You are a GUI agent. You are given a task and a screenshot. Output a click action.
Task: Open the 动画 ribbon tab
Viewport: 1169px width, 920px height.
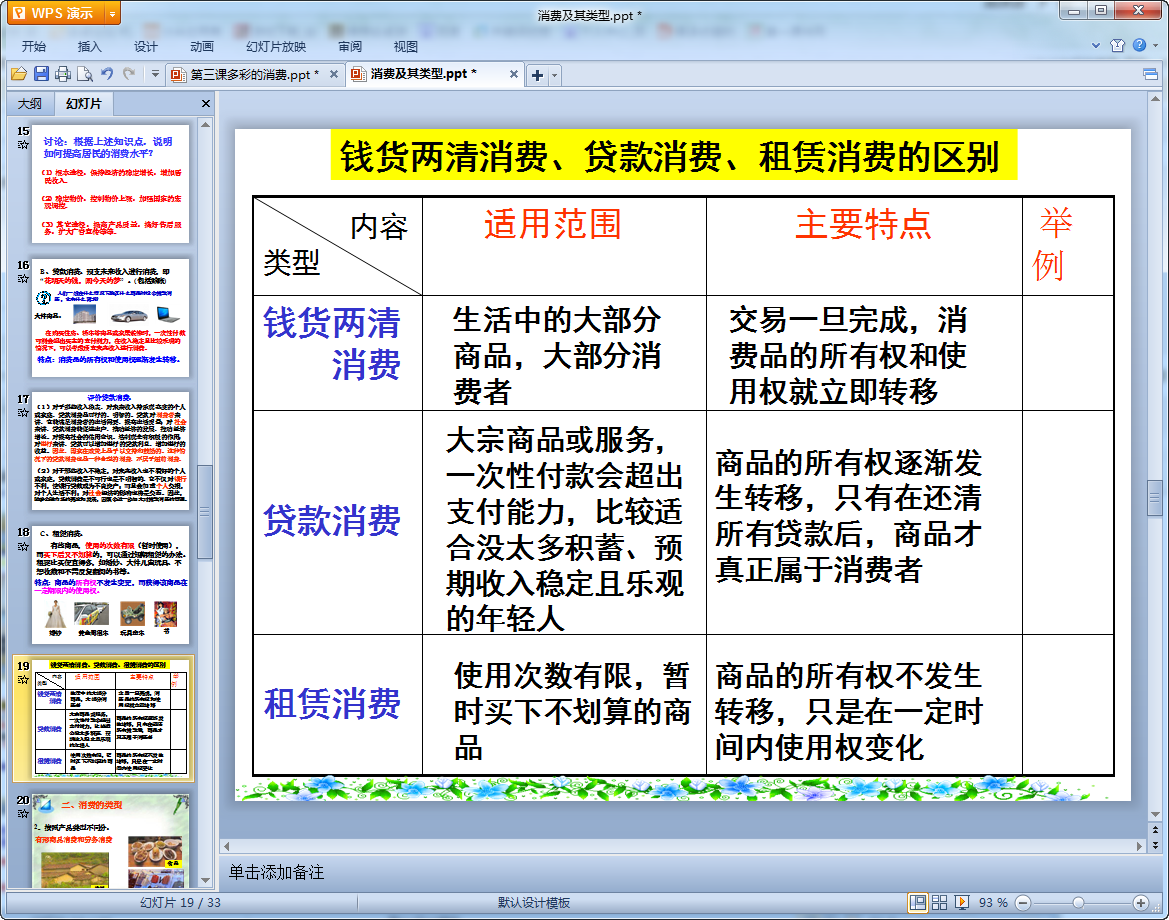[x=201, y=46]
